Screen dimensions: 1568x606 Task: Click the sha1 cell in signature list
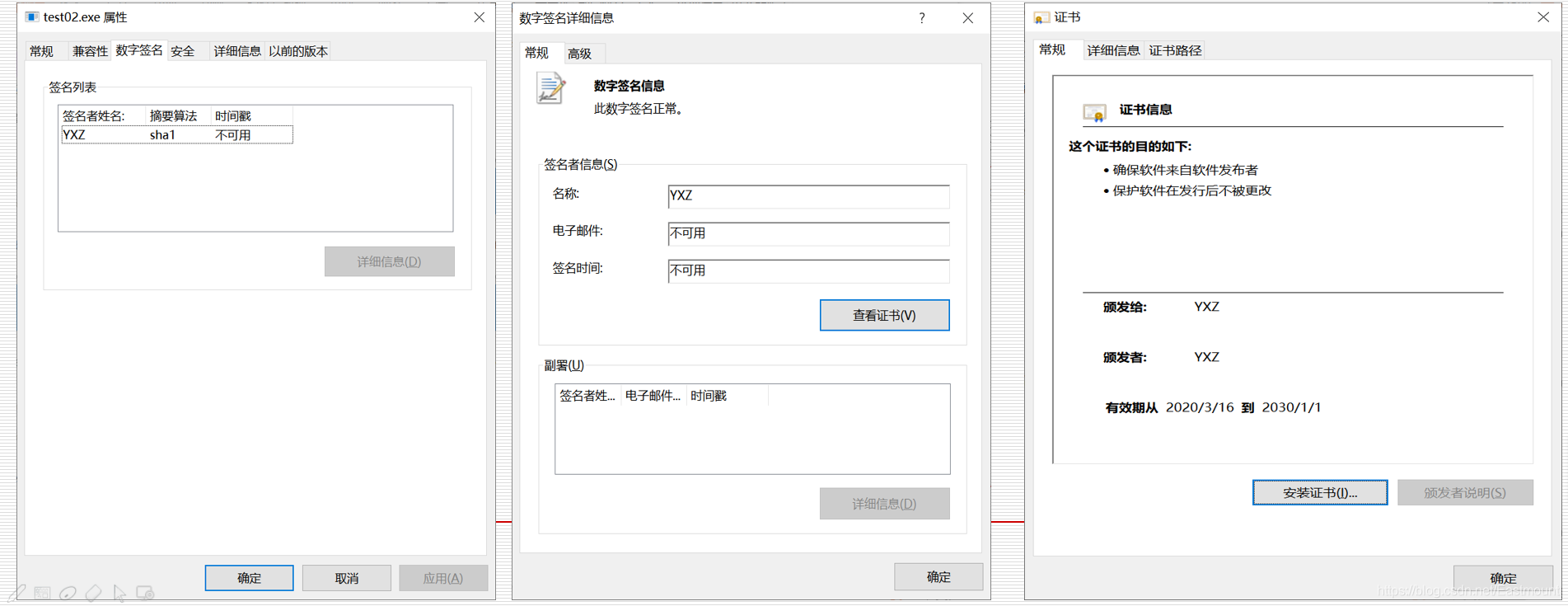(x=162, y=135)
